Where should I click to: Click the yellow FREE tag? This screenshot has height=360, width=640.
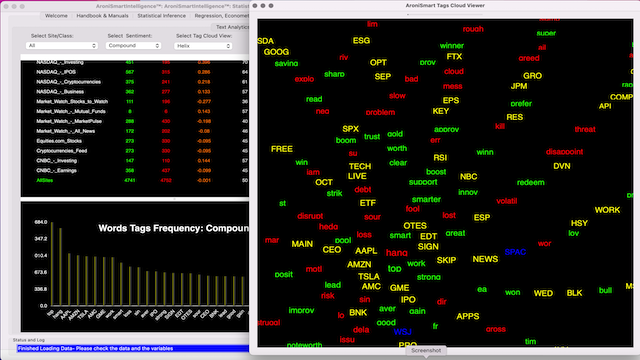point(282,149)
